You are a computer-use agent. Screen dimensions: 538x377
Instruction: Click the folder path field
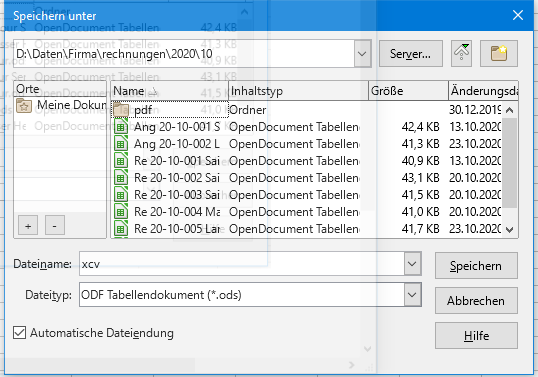pos(184,54)
